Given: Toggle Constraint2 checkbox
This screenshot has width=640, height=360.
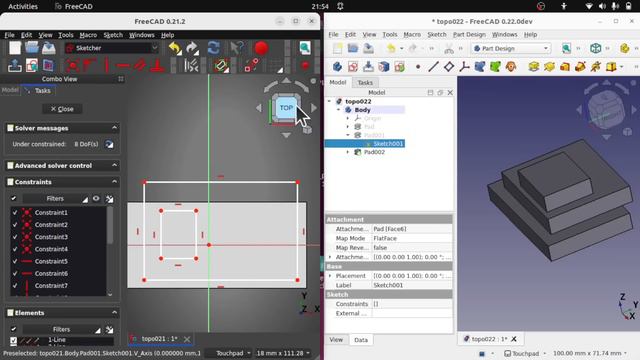Looking at the screenshot, I should coord(15,225).
